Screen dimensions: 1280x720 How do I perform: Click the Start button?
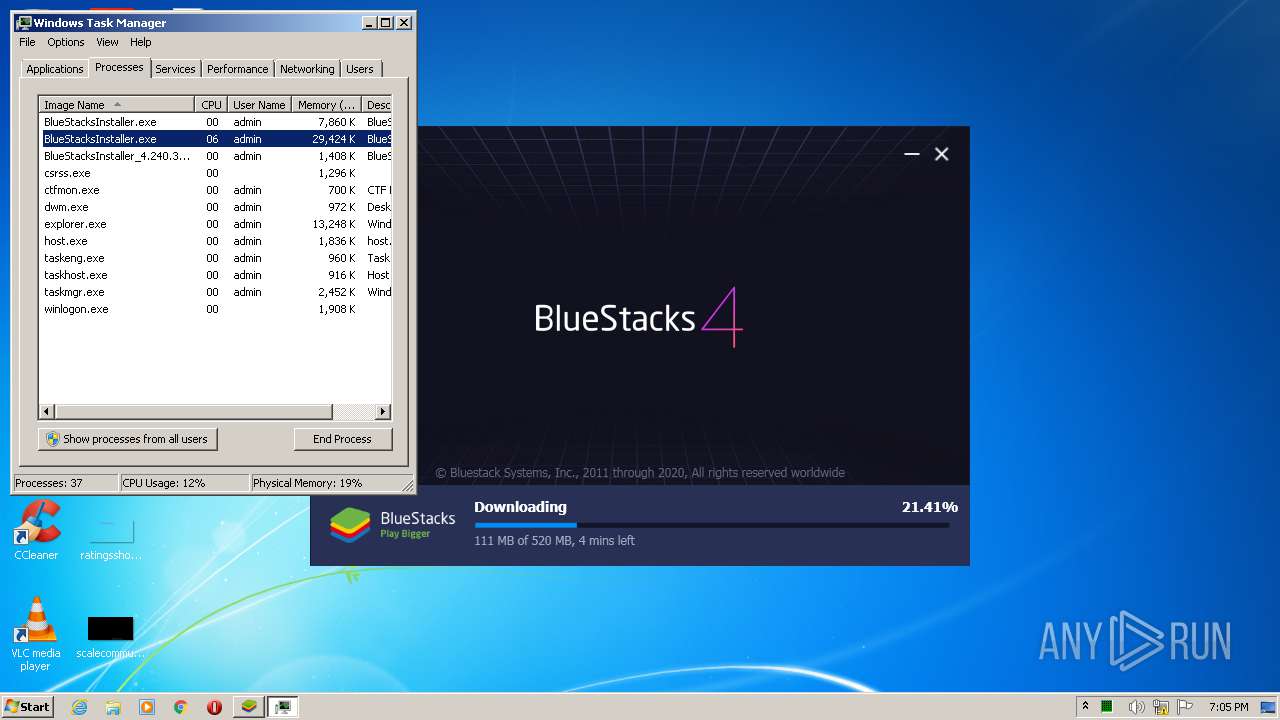coord(27,707)
